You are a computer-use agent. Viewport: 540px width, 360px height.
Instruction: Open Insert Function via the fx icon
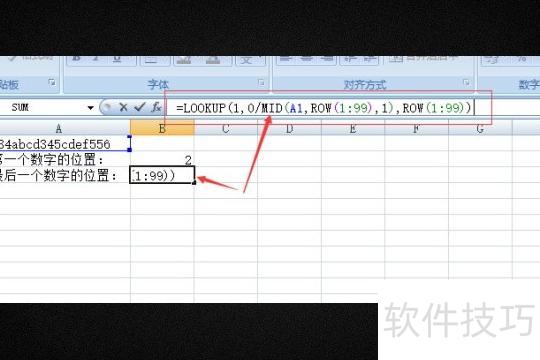pos(156,107)
